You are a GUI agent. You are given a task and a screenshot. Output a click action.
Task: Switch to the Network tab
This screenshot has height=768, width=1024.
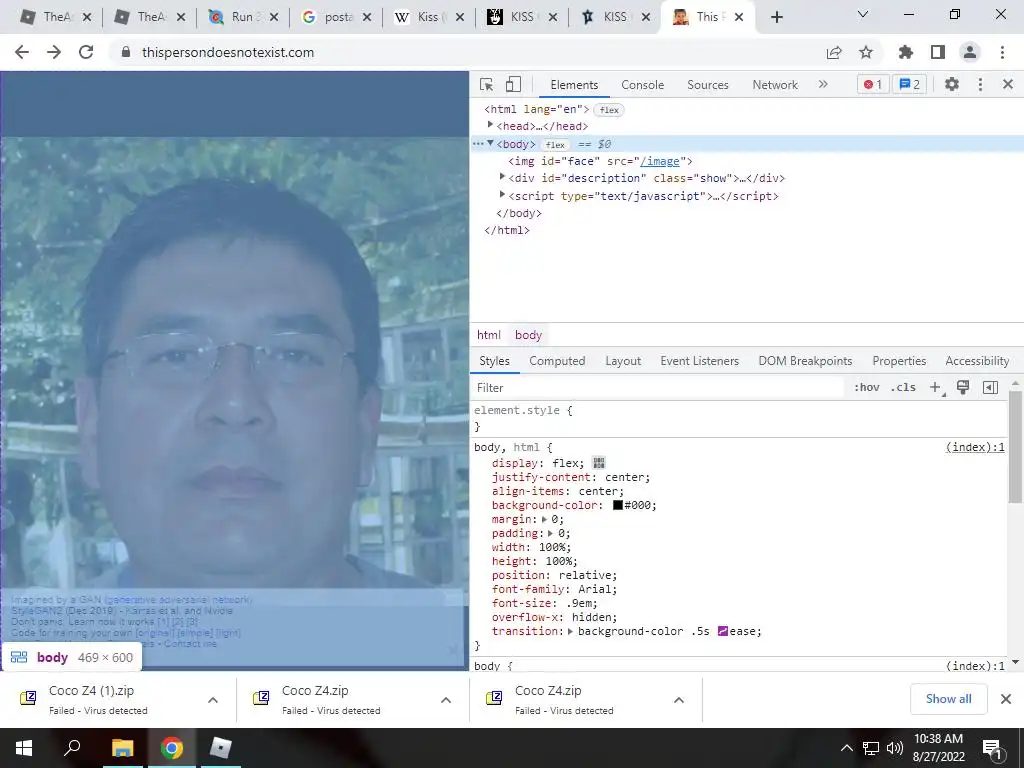coord(775,85)
